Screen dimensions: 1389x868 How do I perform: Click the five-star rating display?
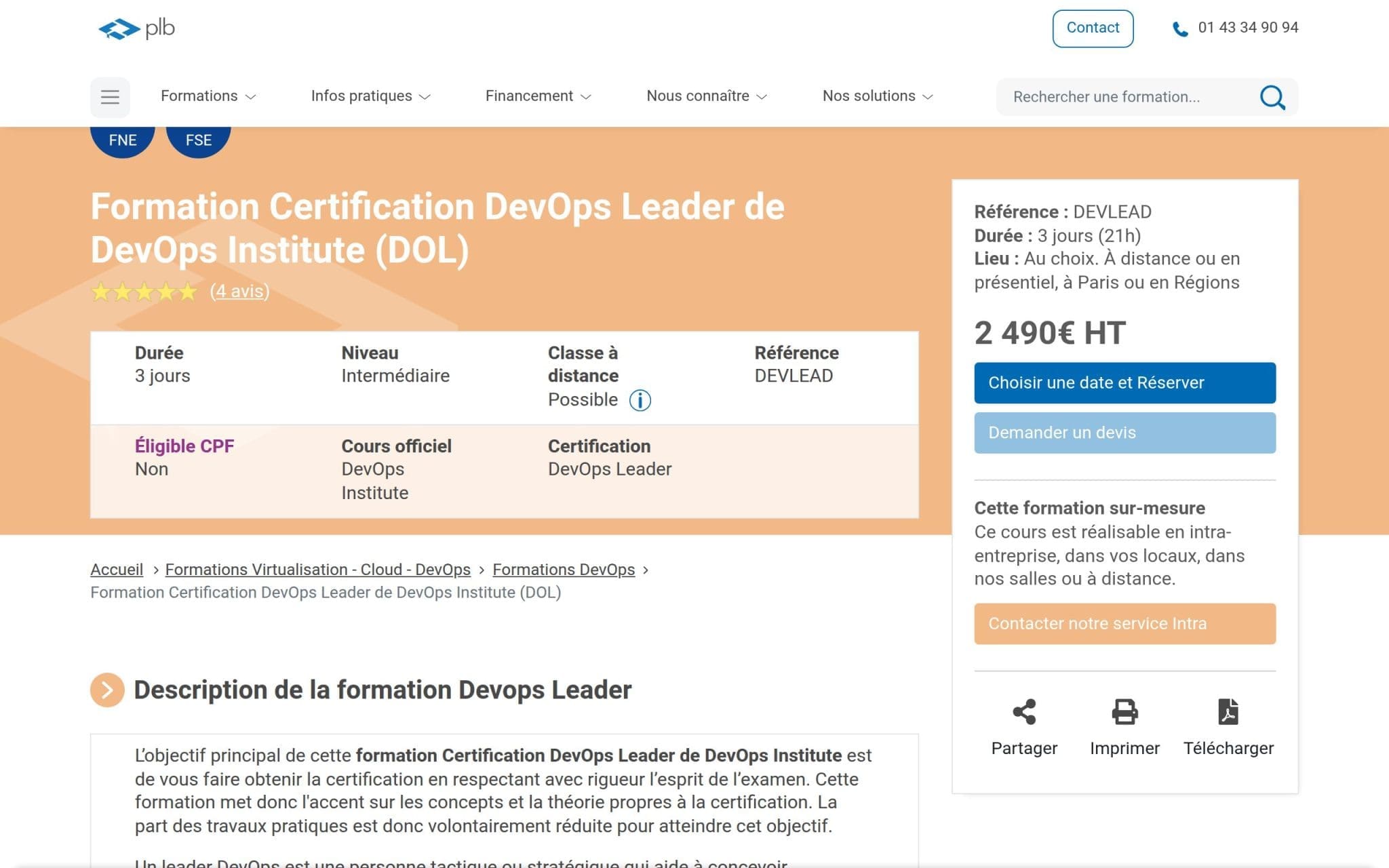pos(144,292)
